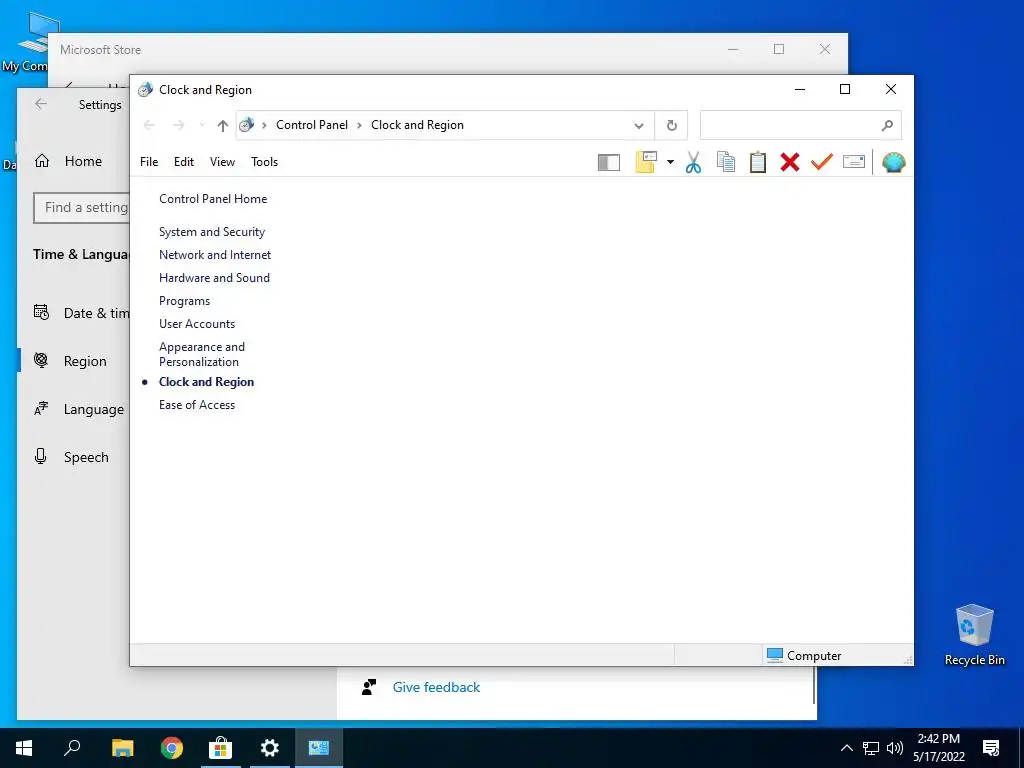
Task: Go back in Clock and Region window
Action: click(149, 125)
